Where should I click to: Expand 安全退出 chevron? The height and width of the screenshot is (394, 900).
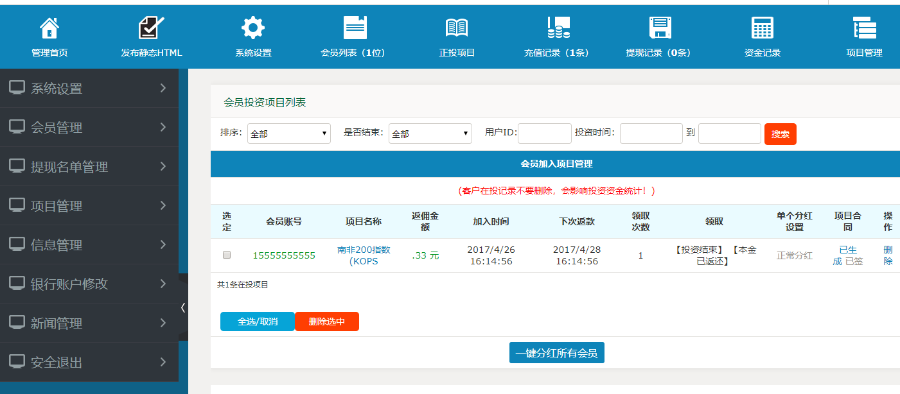pyautogui.click(x=163, y=362)
